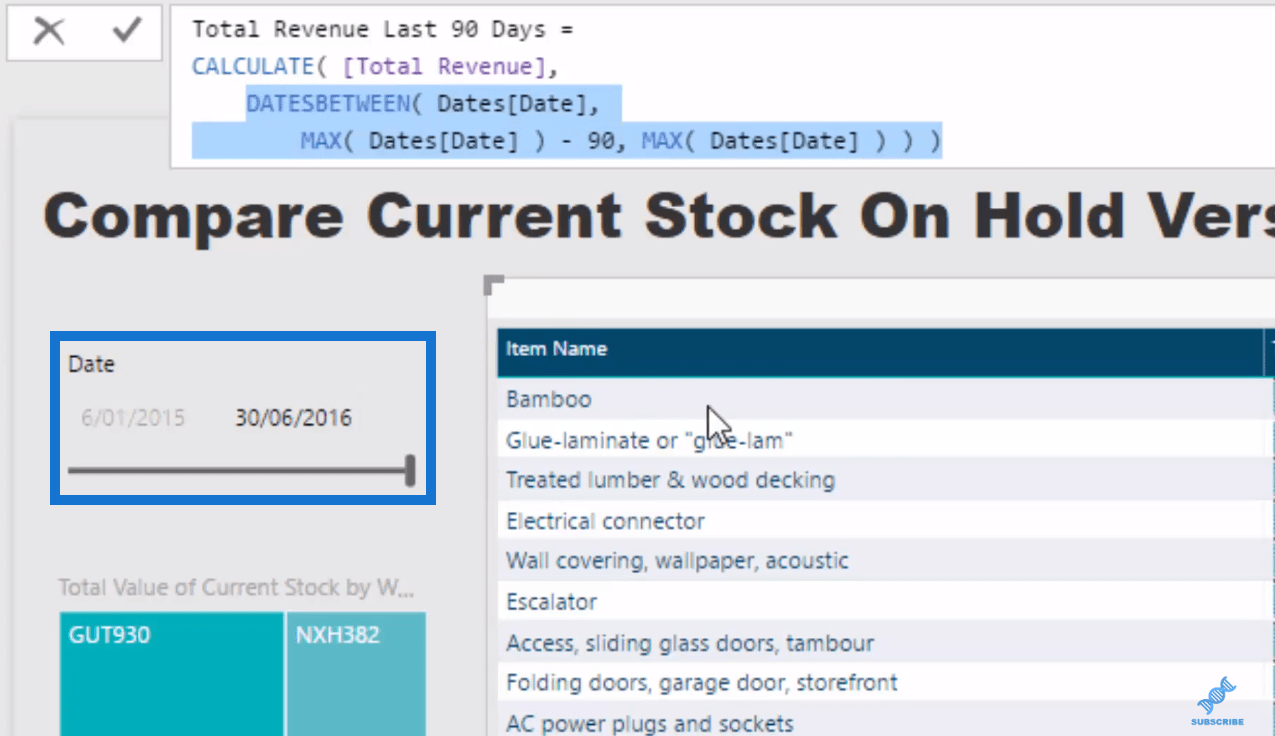Click the treemap title Total Value of Current Stock
The width and height of the screenshot is (1275, 736).
pos(236,587)
